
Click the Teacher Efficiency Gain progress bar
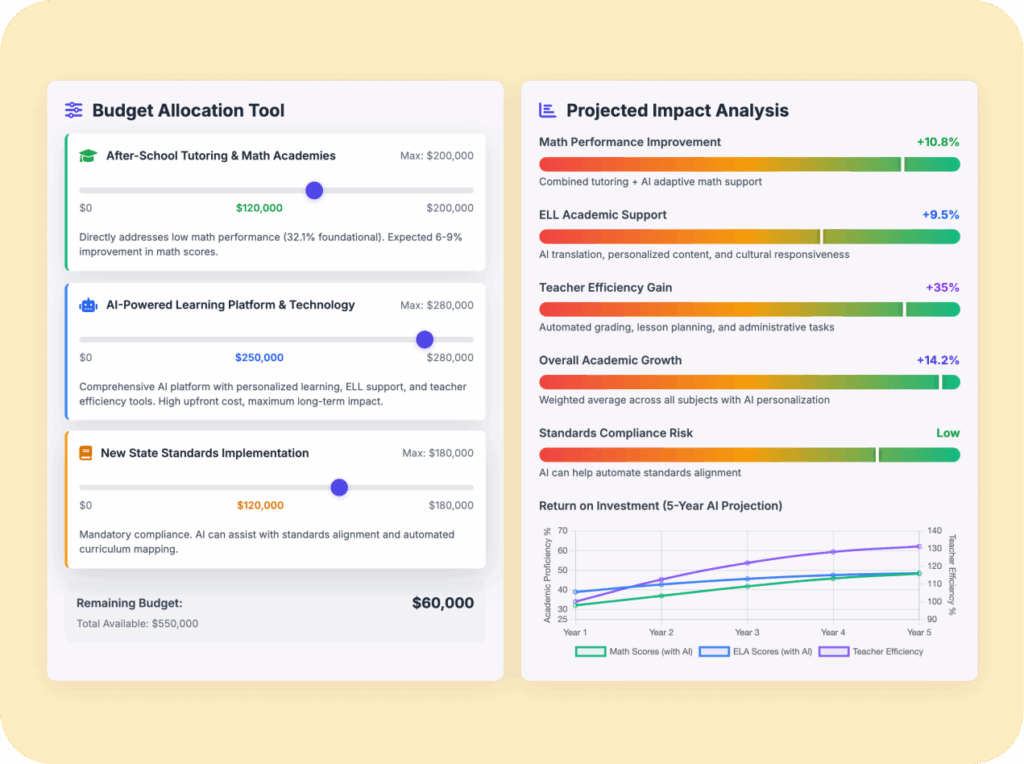pos(749,310)
